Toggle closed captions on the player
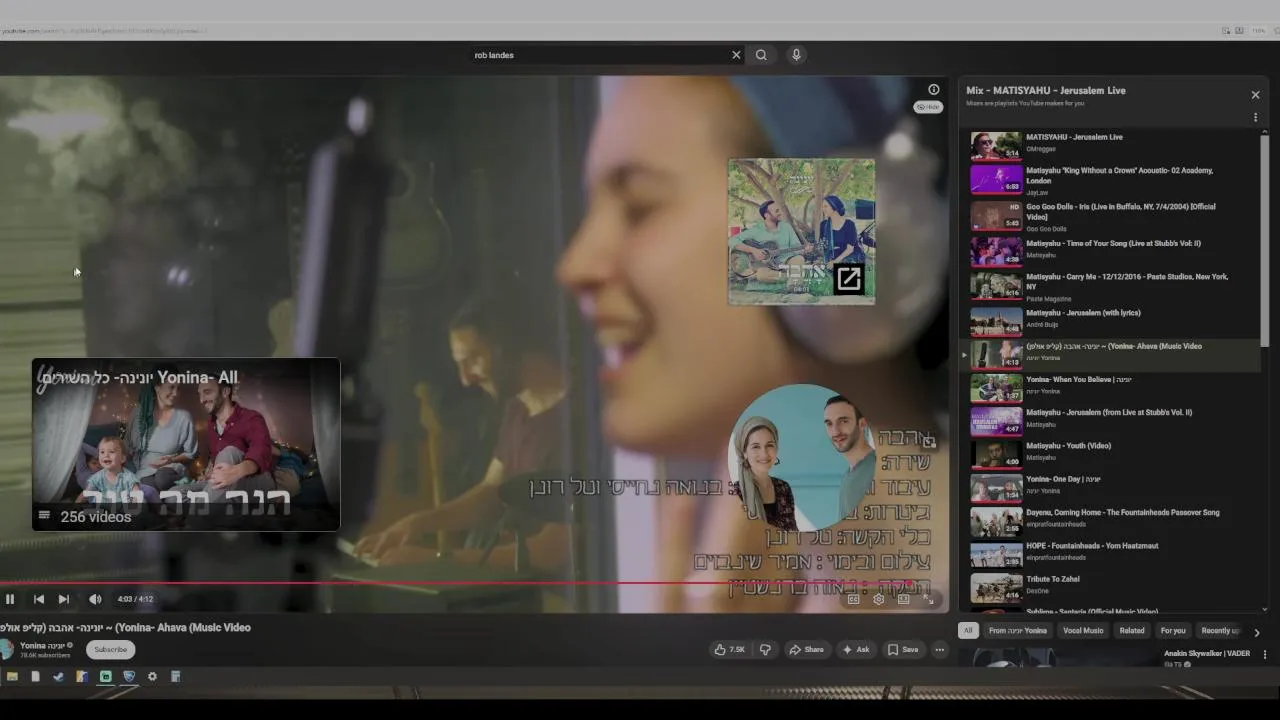1280x720 pixels. pos(853,599)
